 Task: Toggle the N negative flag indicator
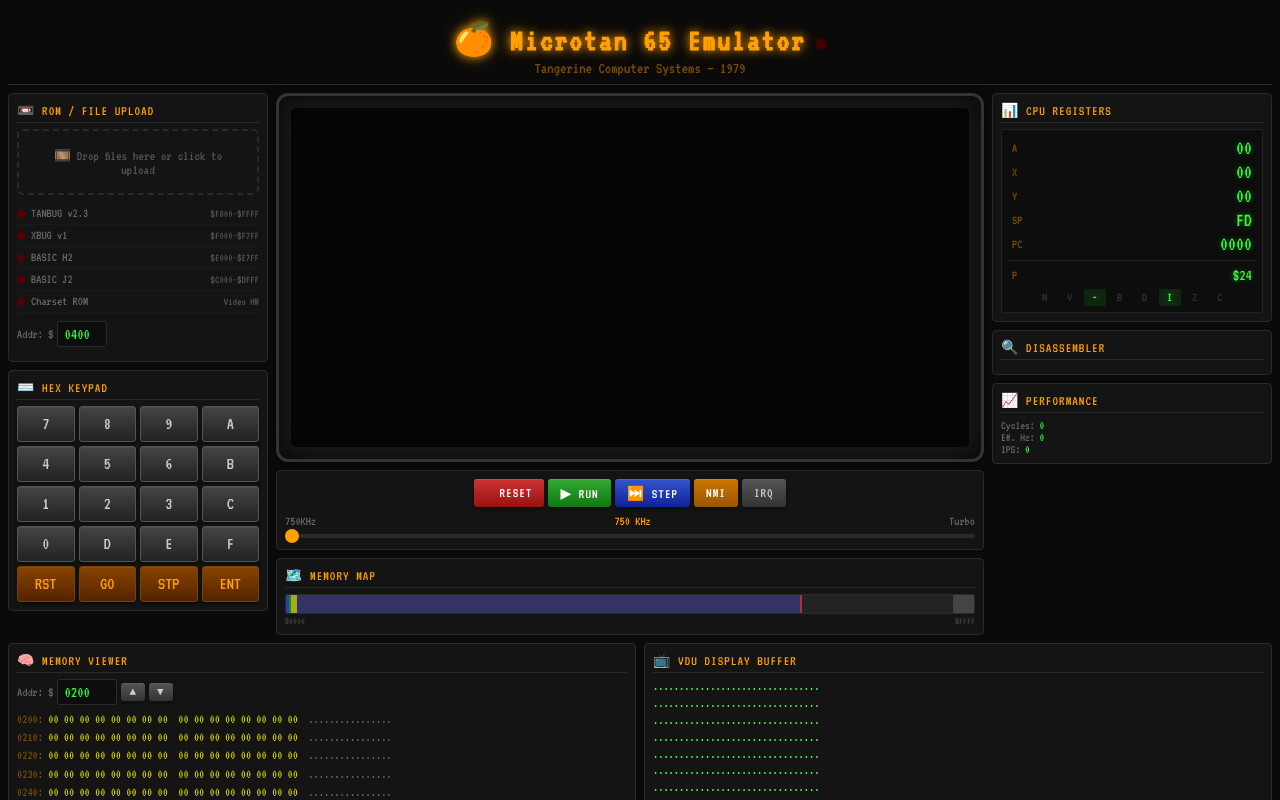coord(1044,297)
